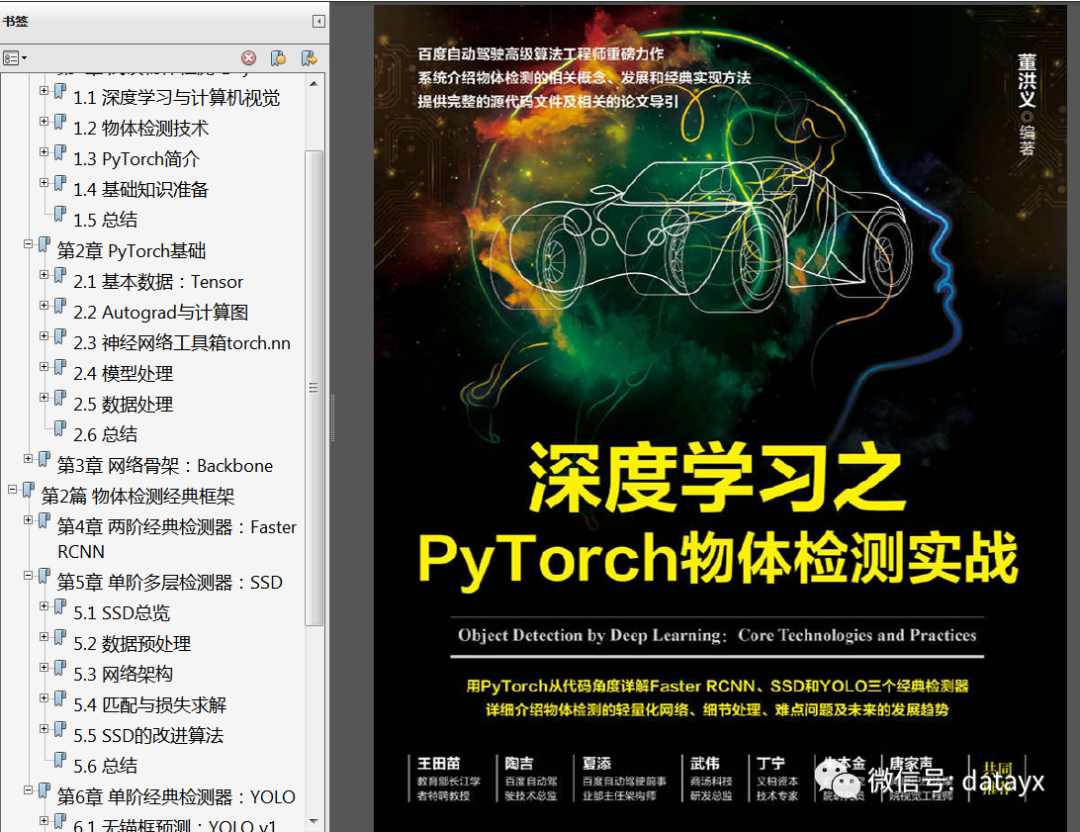The width and height of the screenshot is (1080, 832).
Task: Expand the 2.4 模型处理 bookmark
Action: pyautogui.click(x=44, y=366)
